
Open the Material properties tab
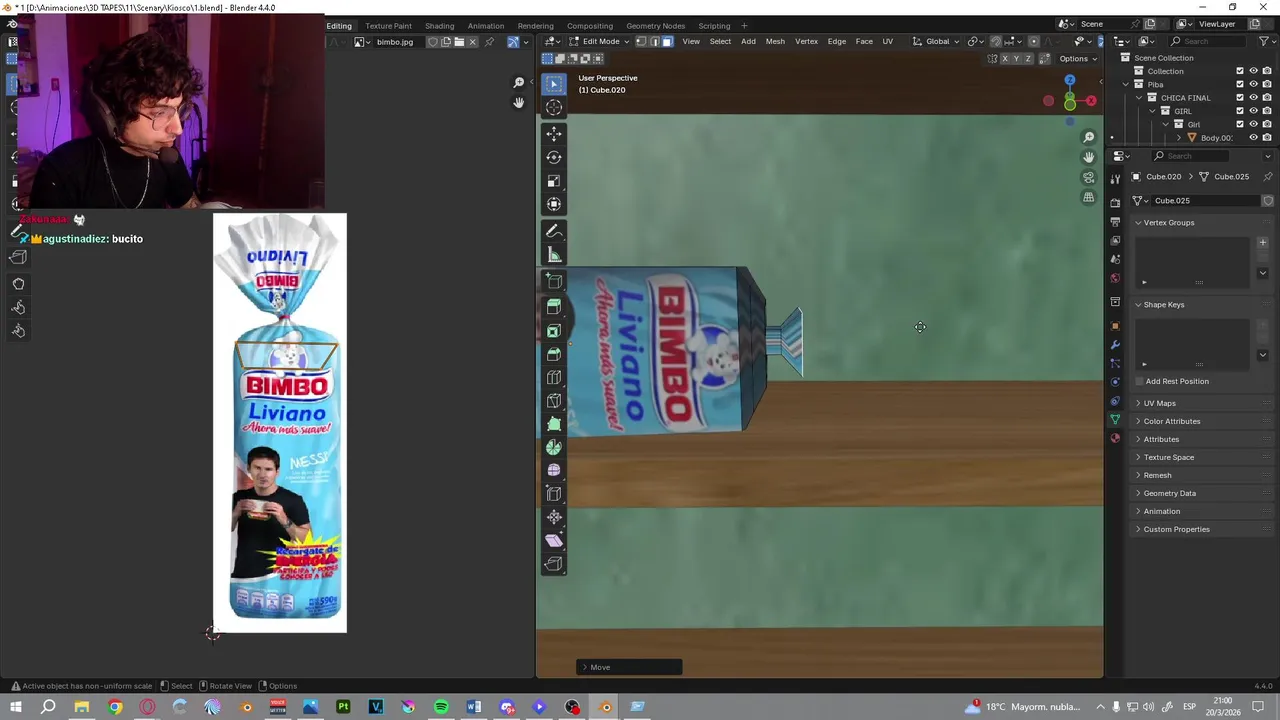pyautogui.click(x=1115, y=438)
